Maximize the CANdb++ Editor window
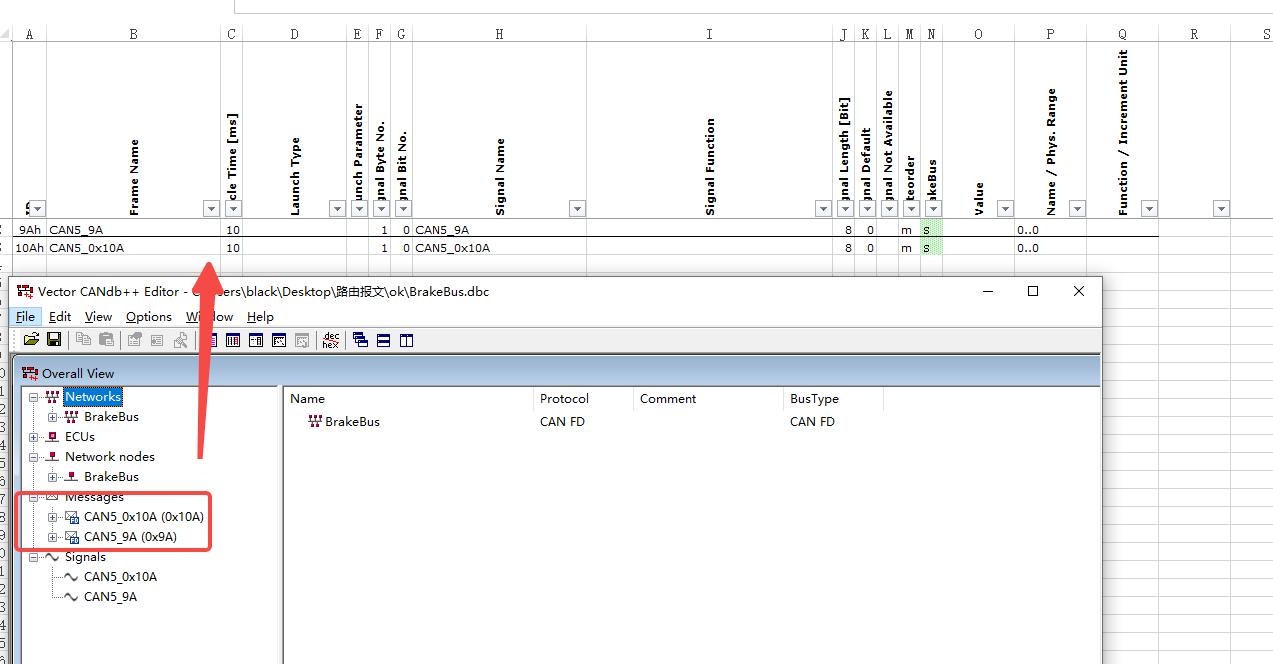The width and height of the screenshot is (1273, 664). click(x=1033, y=291)
